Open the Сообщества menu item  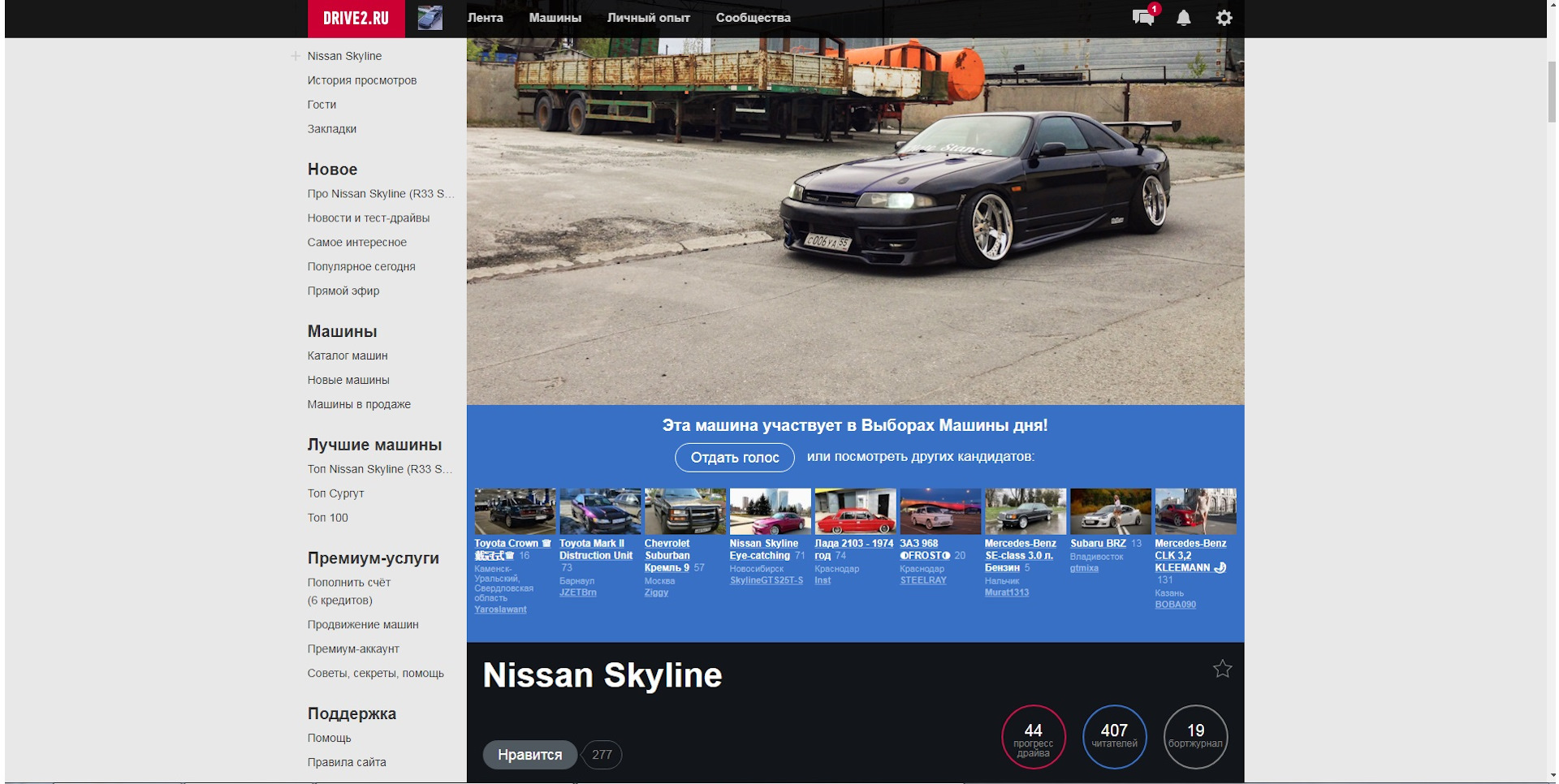click(x=754, y=17)
